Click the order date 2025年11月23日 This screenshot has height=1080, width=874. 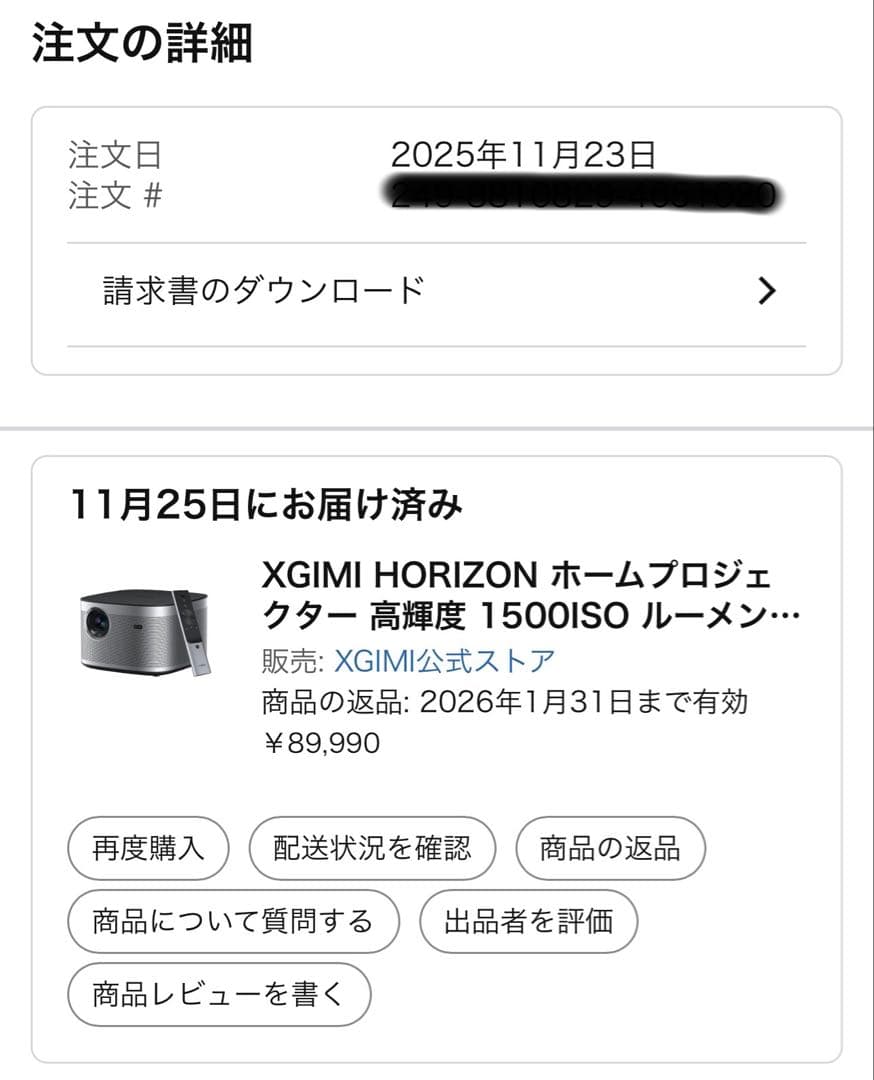[x=523, y=155]
